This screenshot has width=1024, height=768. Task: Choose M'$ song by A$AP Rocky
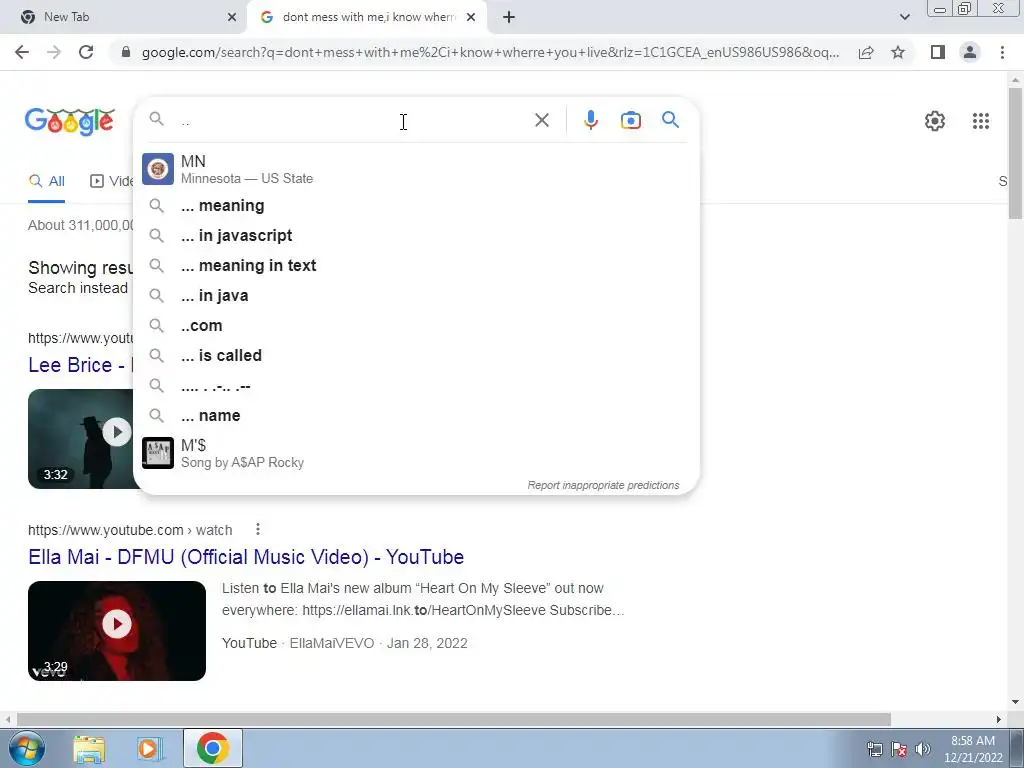pyautogui.click(x=416, y=453)
